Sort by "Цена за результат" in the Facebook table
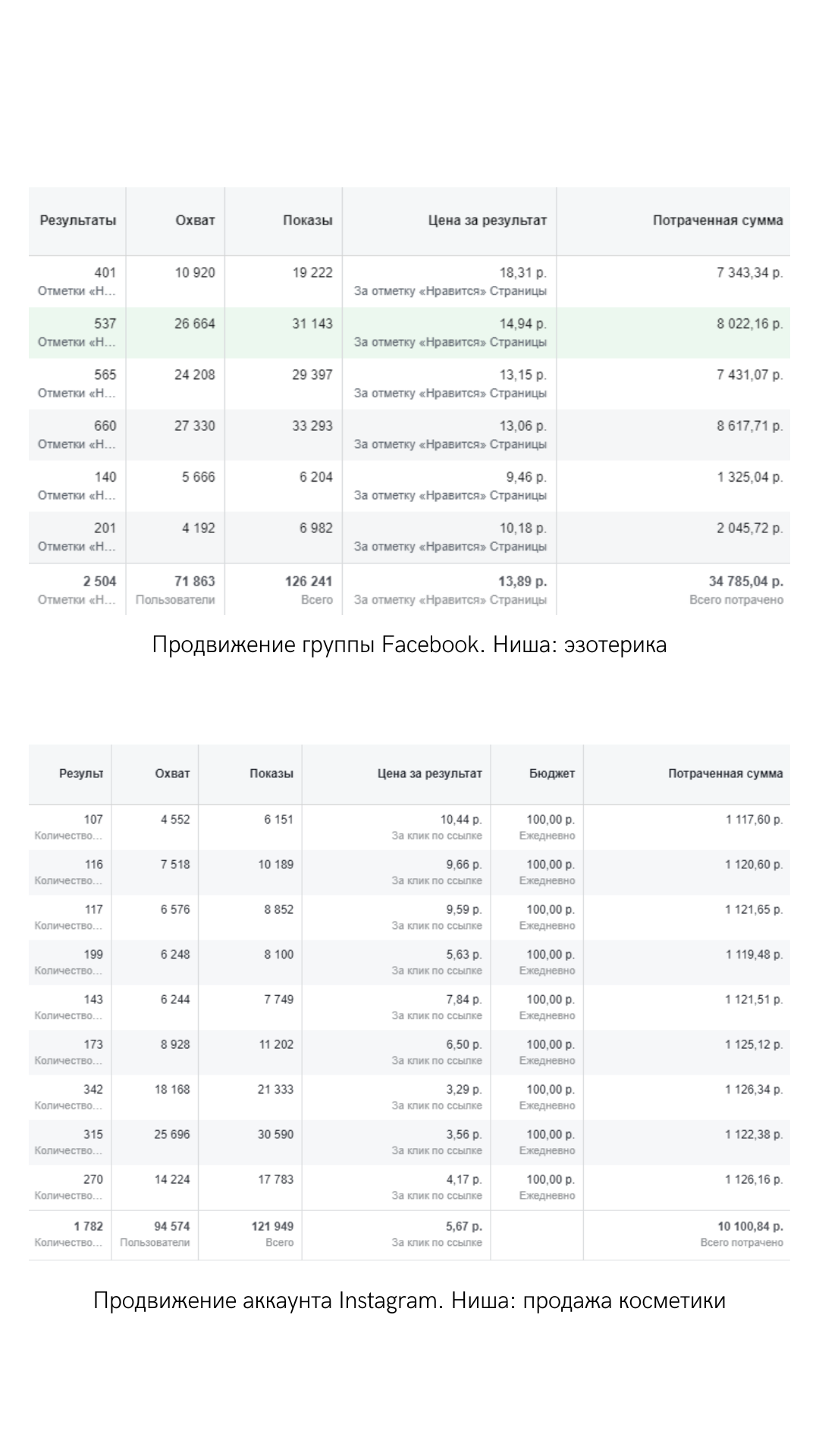 point(487,221)
